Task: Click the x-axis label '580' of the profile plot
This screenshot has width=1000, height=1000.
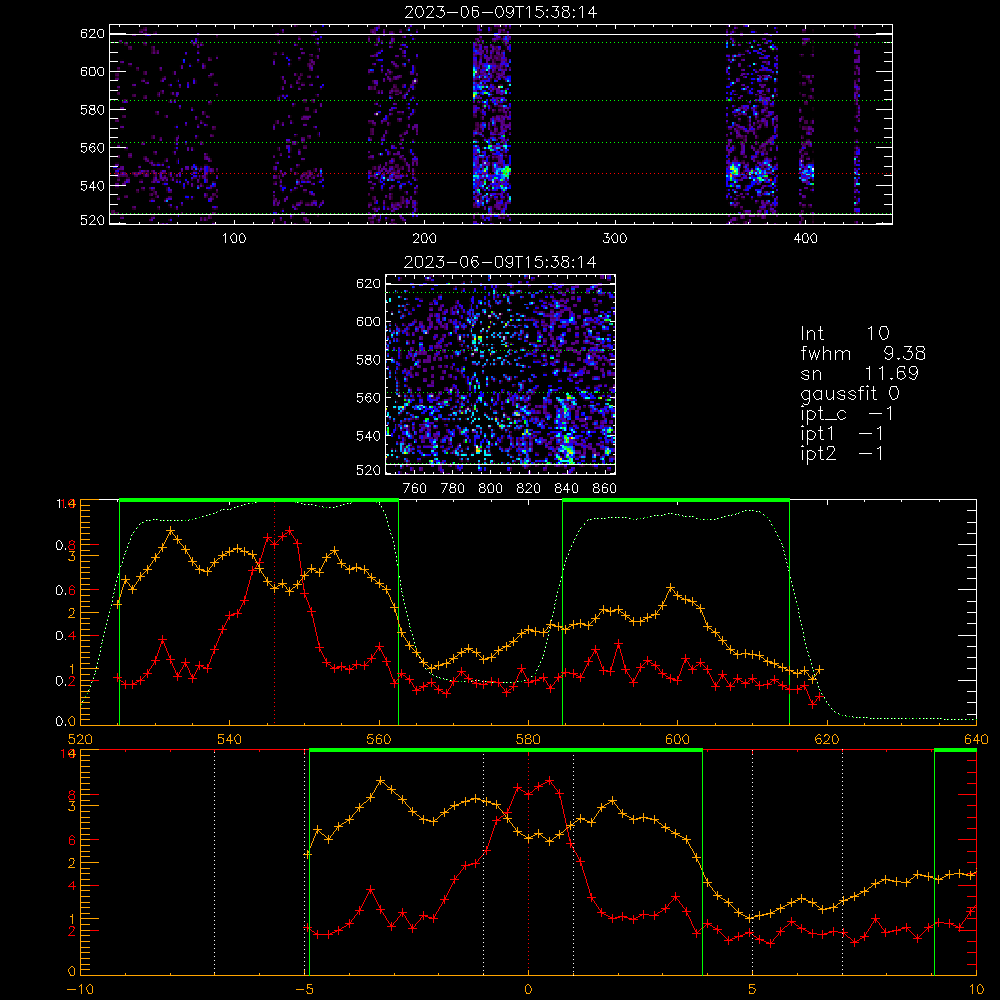Action: [528, 739]
